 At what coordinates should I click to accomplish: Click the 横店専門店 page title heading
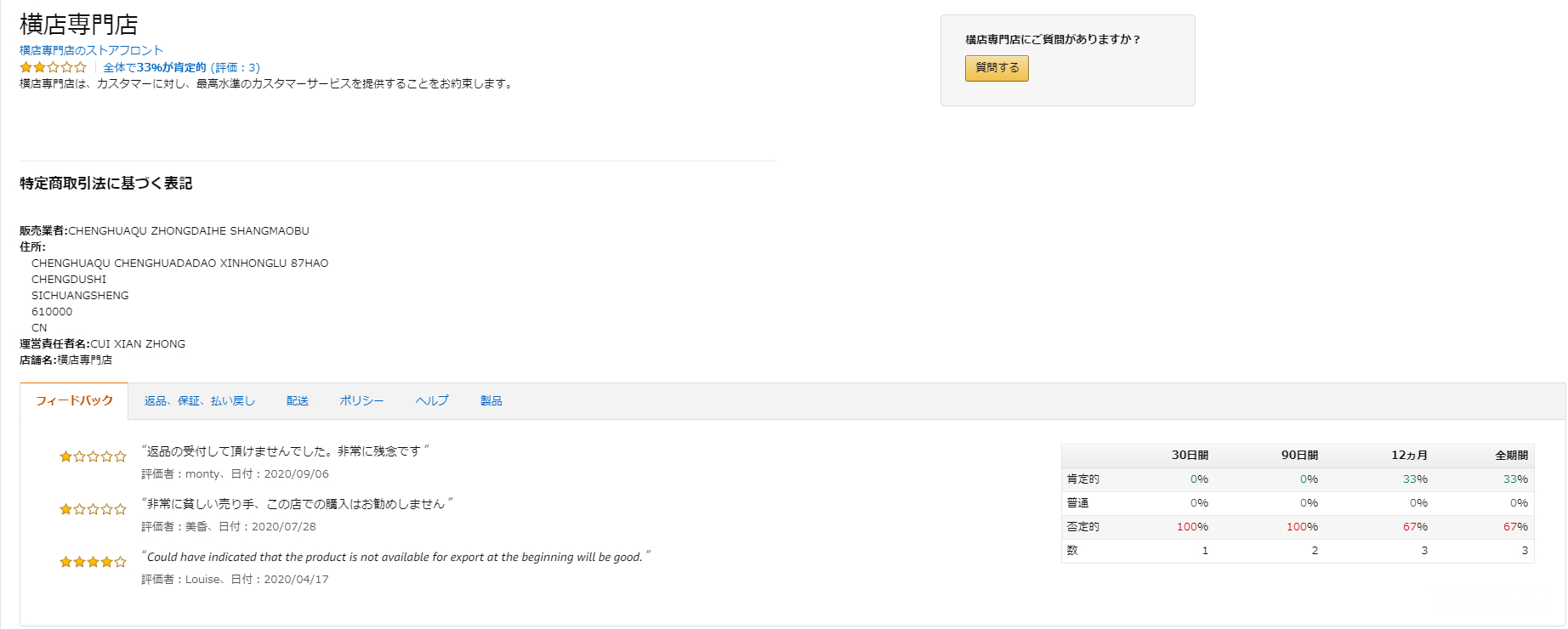click(x=78, y=25)
